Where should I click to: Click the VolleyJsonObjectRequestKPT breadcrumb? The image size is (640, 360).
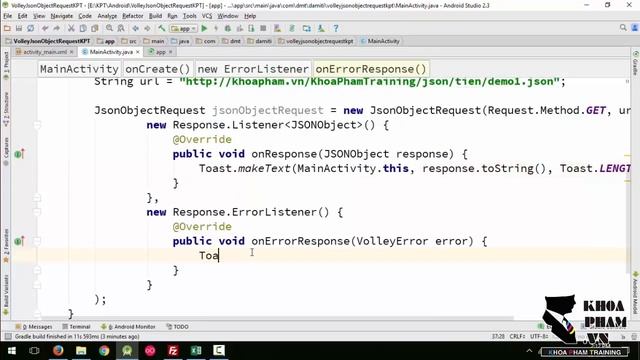coord(47,41)
